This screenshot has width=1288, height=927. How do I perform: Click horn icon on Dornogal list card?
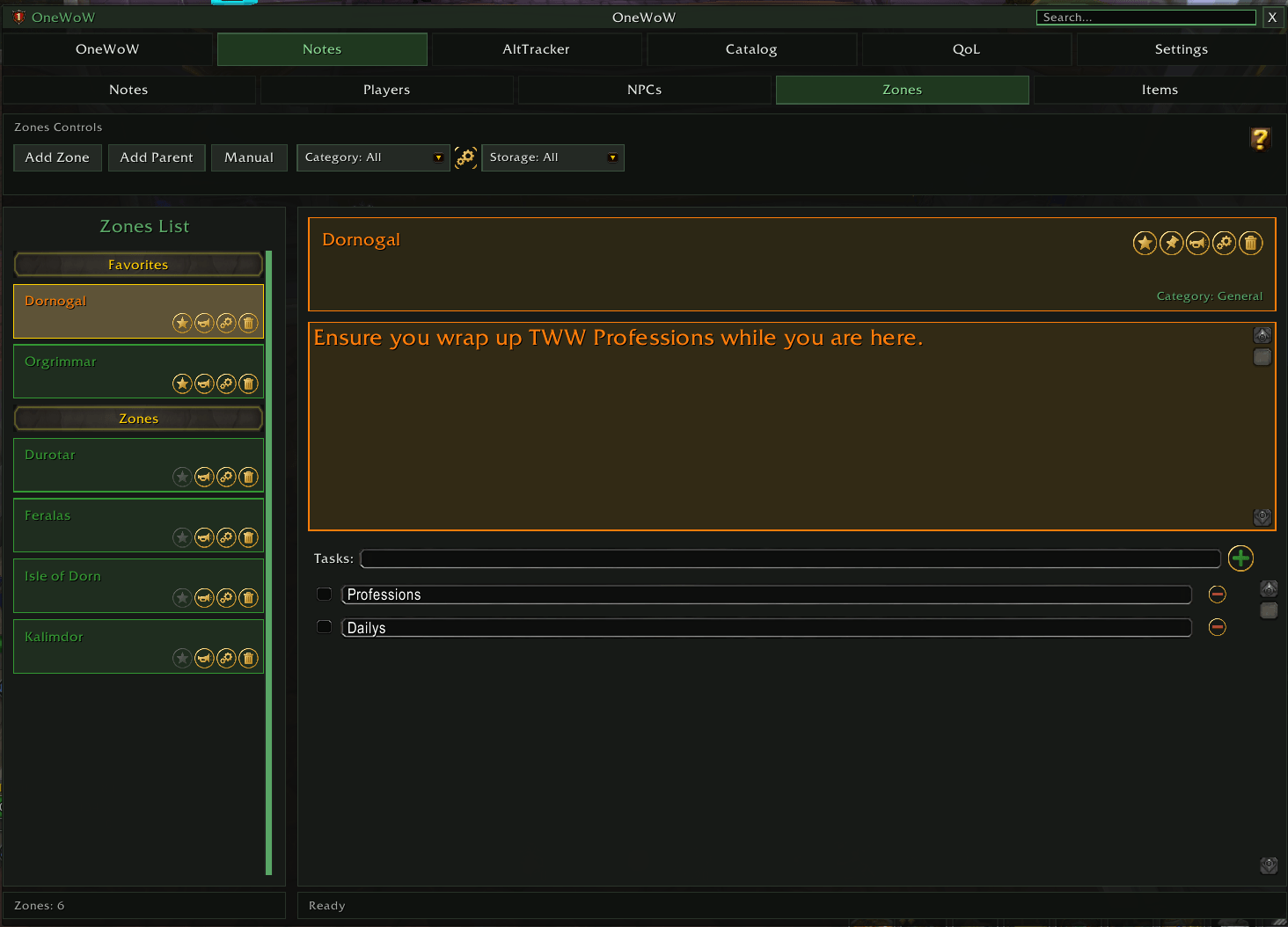click(204, 323)
